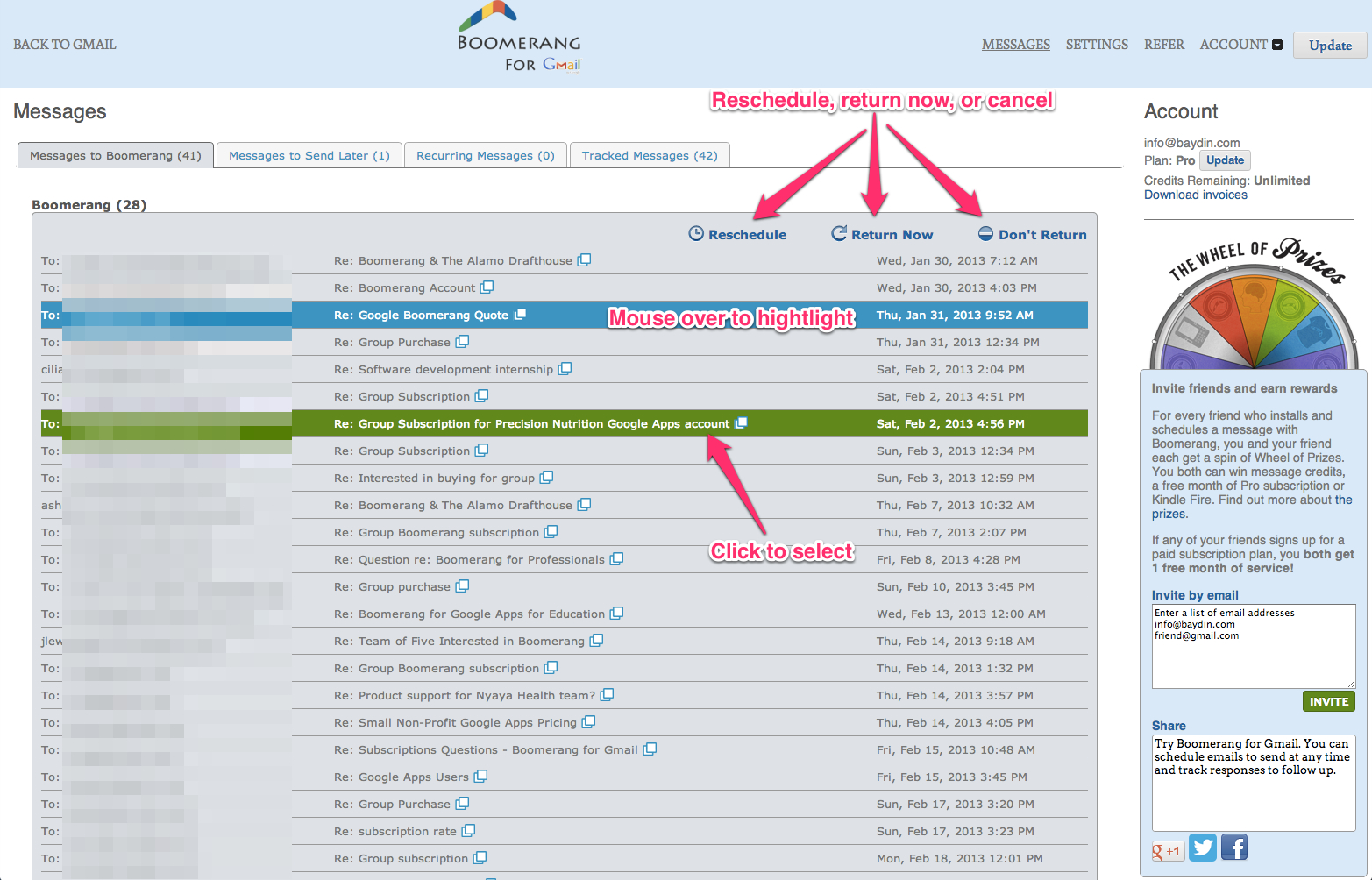This screenshot has height=880, width=1372.
Task: Open popup icon for Precision Nutrition subscription
Action: click(741, 423)
